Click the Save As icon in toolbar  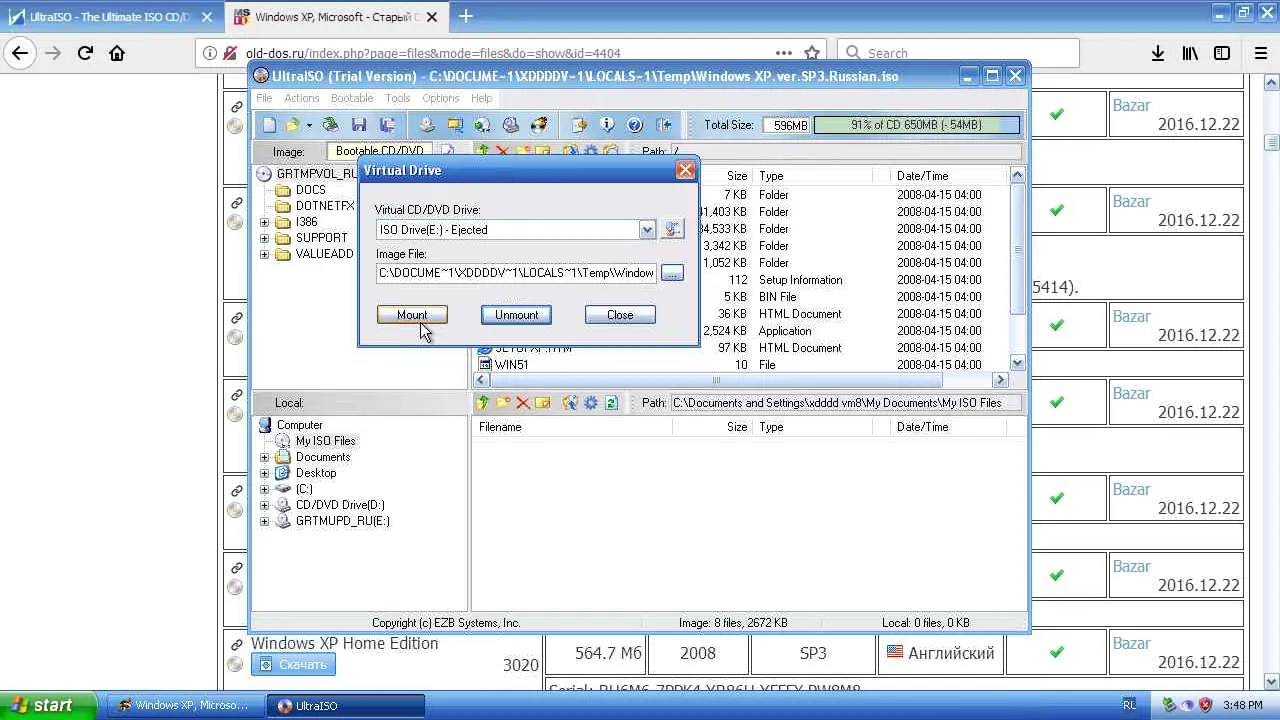386,125
